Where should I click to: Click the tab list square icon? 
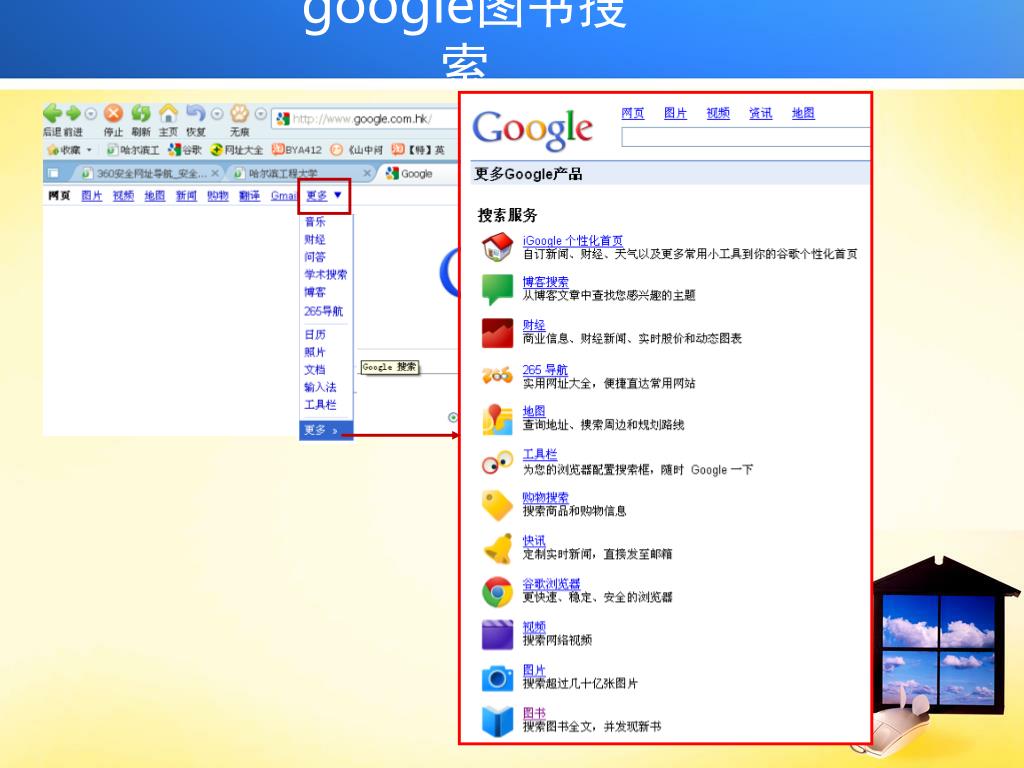coord(54,174)
